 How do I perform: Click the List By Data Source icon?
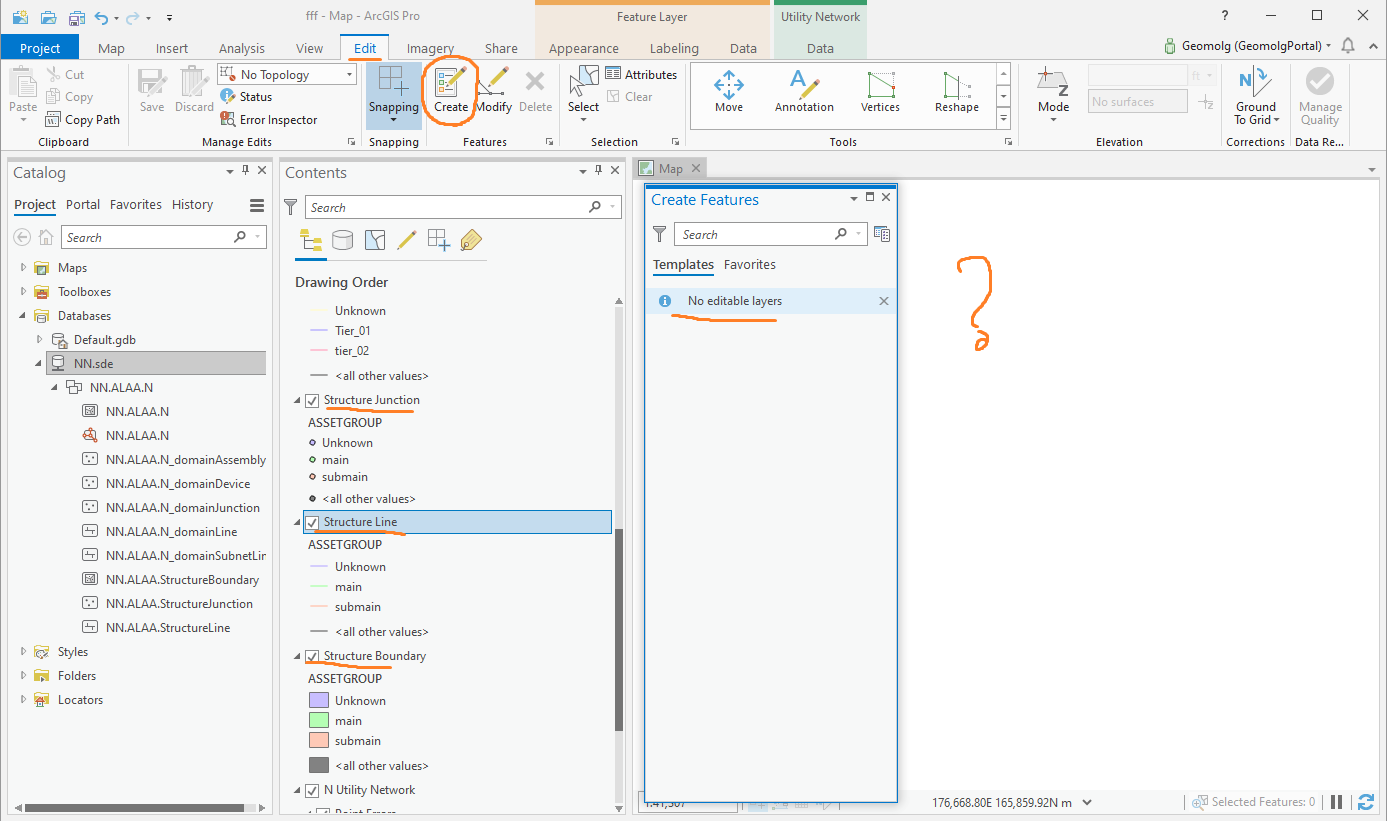(343, 240)
